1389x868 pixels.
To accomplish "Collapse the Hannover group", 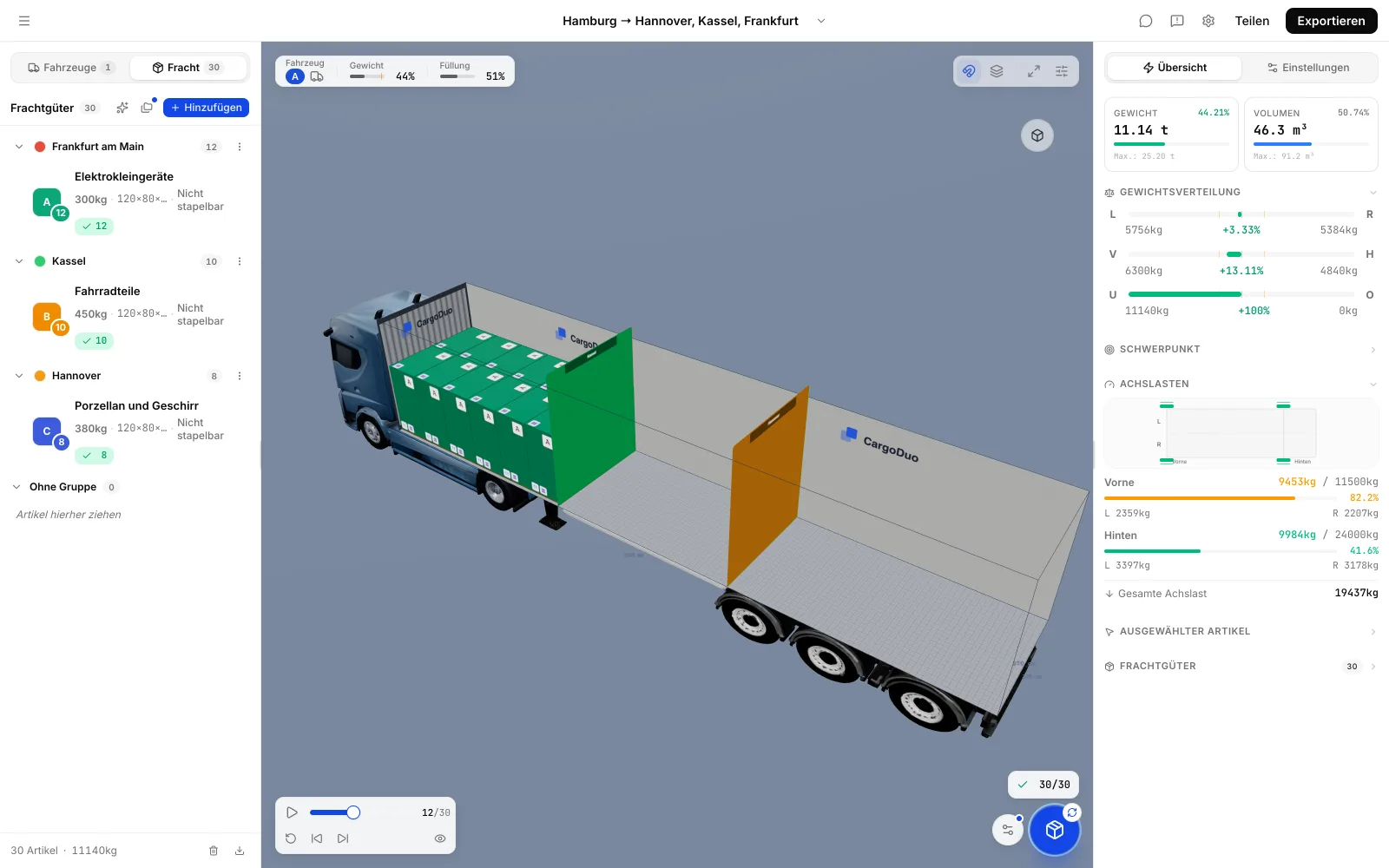I will coord(19,376).
